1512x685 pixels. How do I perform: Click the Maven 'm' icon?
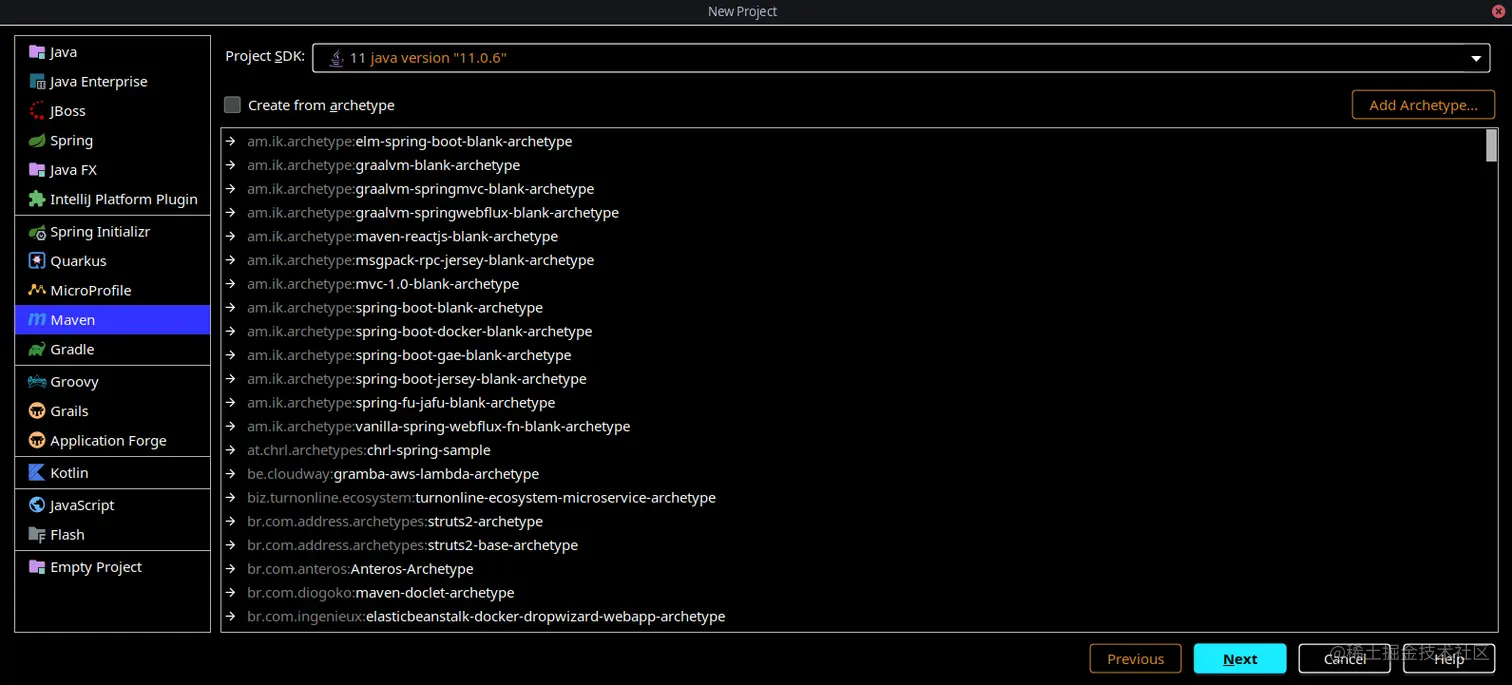[37, 320]
